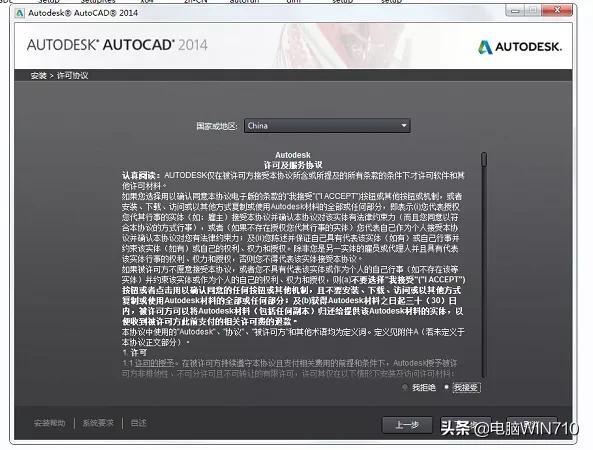This screenshot has height=450, width=593.
Task: Close the AutoCAD 2014 installer window
Action: 557,11
